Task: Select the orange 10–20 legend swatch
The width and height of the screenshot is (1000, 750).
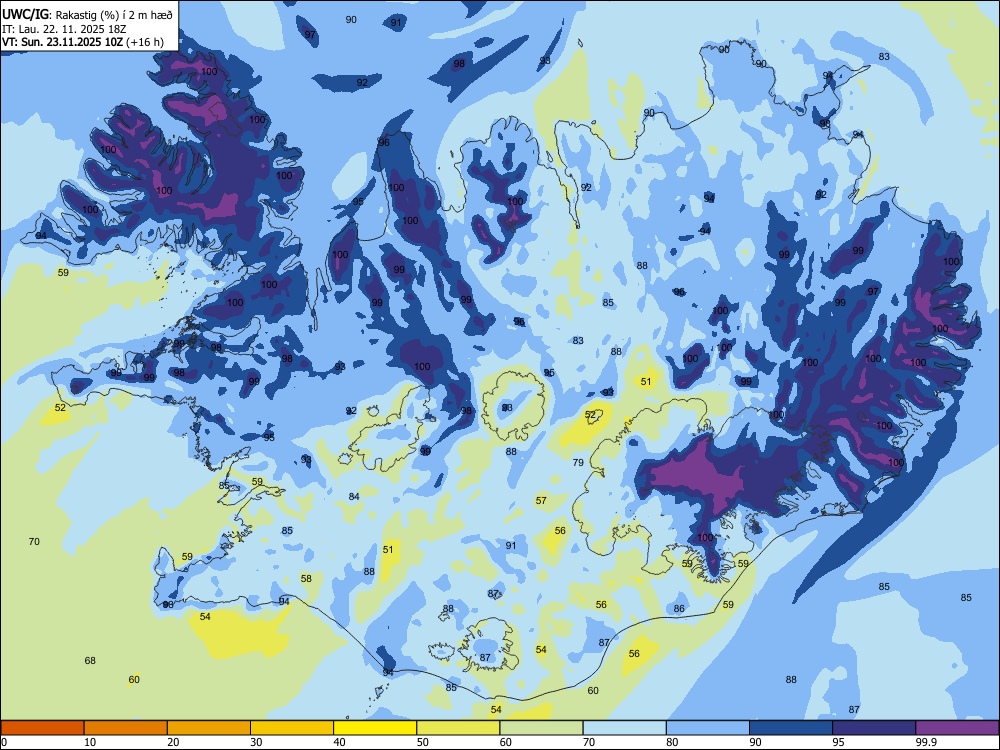Action: [126, 728]
